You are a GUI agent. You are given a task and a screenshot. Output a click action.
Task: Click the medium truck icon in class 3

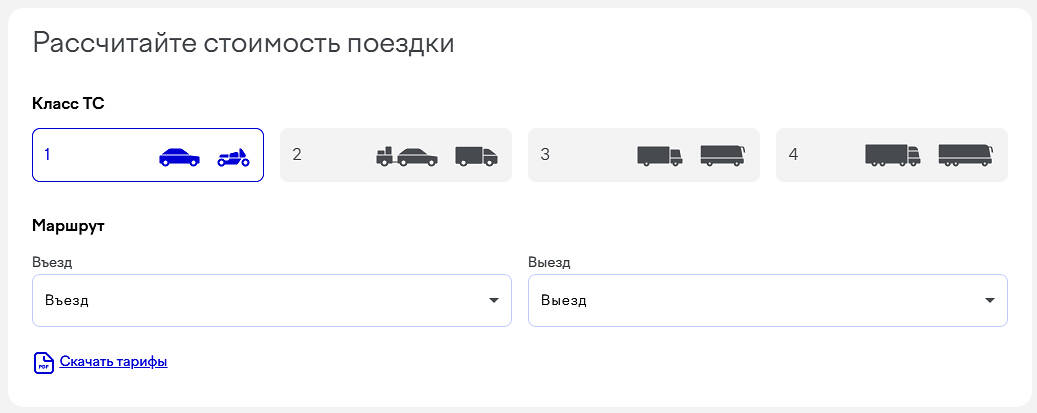point(659,156)
